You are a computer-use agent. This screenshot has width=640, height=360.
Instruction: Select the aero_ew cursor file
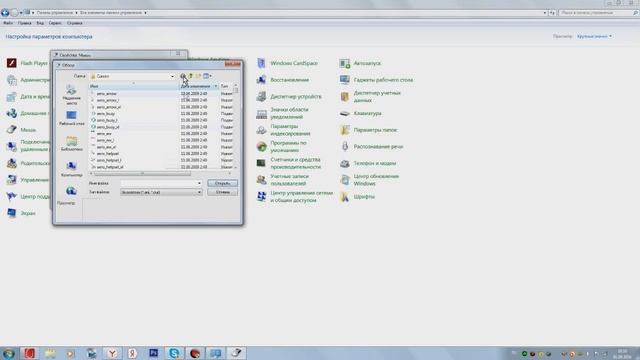[104, 134]
